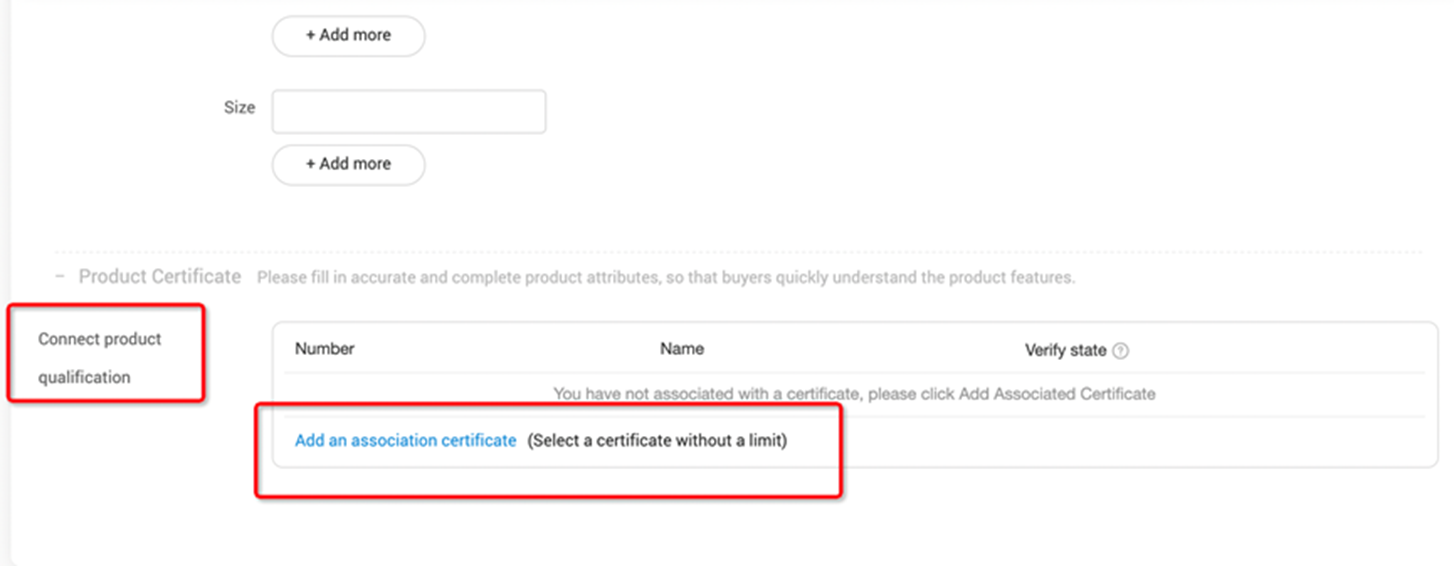Screen dimensions: 1454x566
Task: Click the Size field label
Action: 239,107
